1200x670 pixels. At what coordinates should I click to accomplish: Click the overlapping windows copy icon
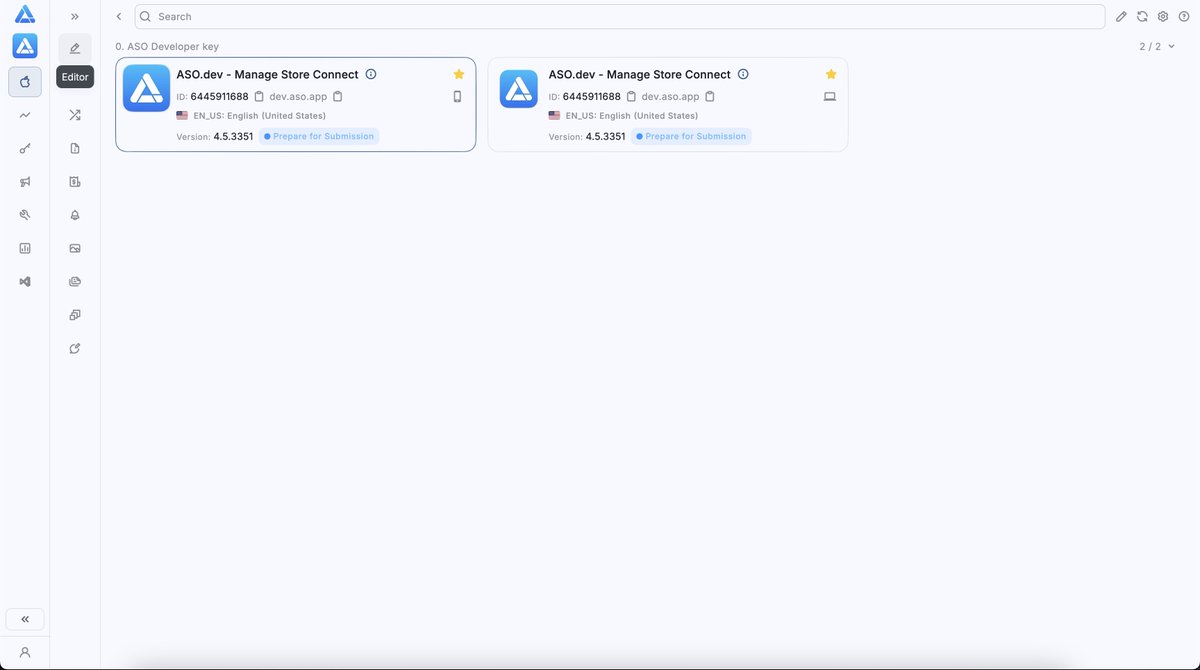pyautogui.click(x=75, y=315)
